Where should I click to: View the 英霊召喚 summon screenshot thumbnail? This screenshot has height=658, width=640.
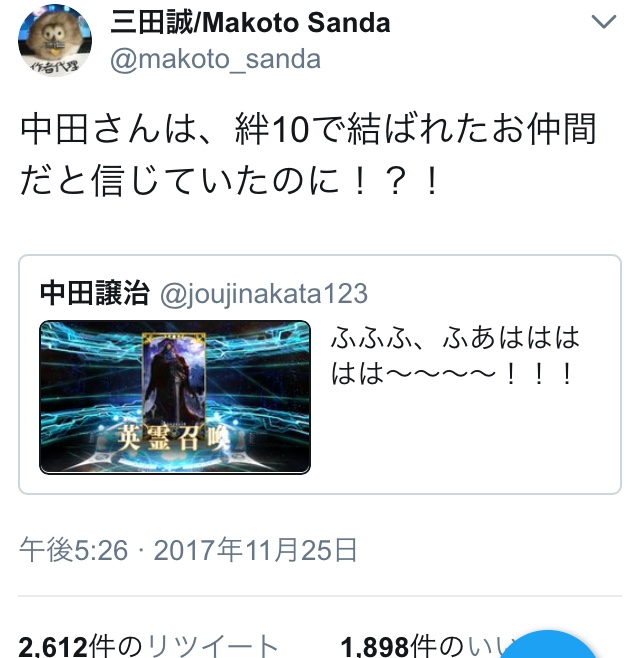[x=175, y=397]
